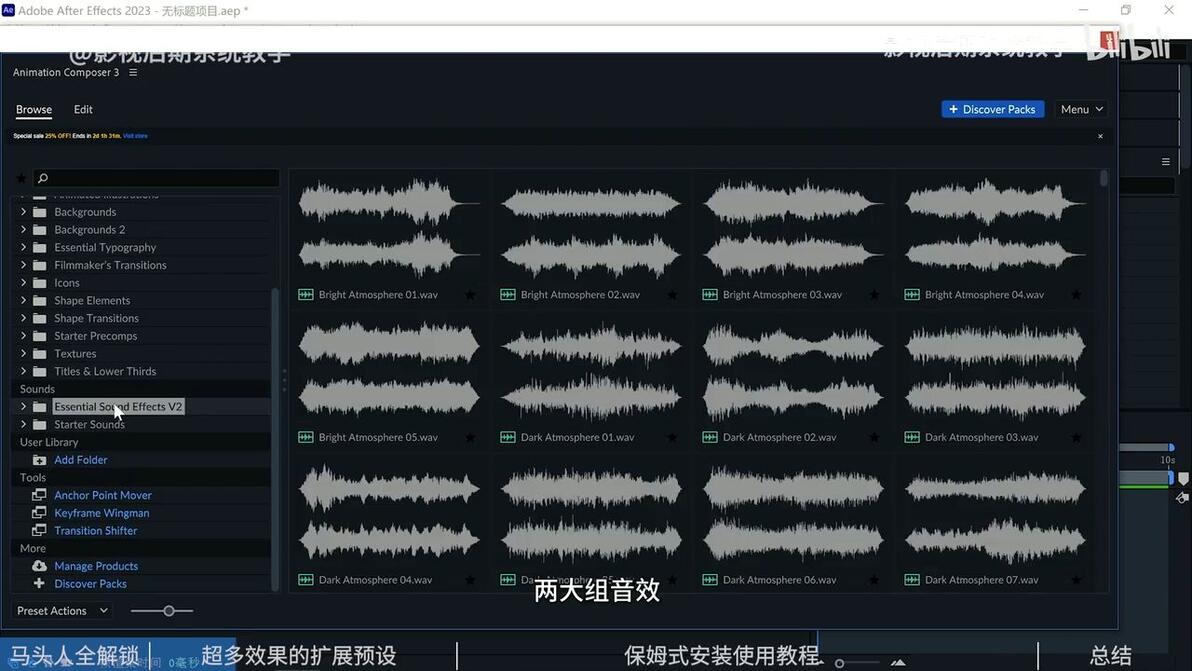Expand the Icons folder arrow
Image resolution: width=1192 pixels, height=671 pixels.
pos(23,283)
